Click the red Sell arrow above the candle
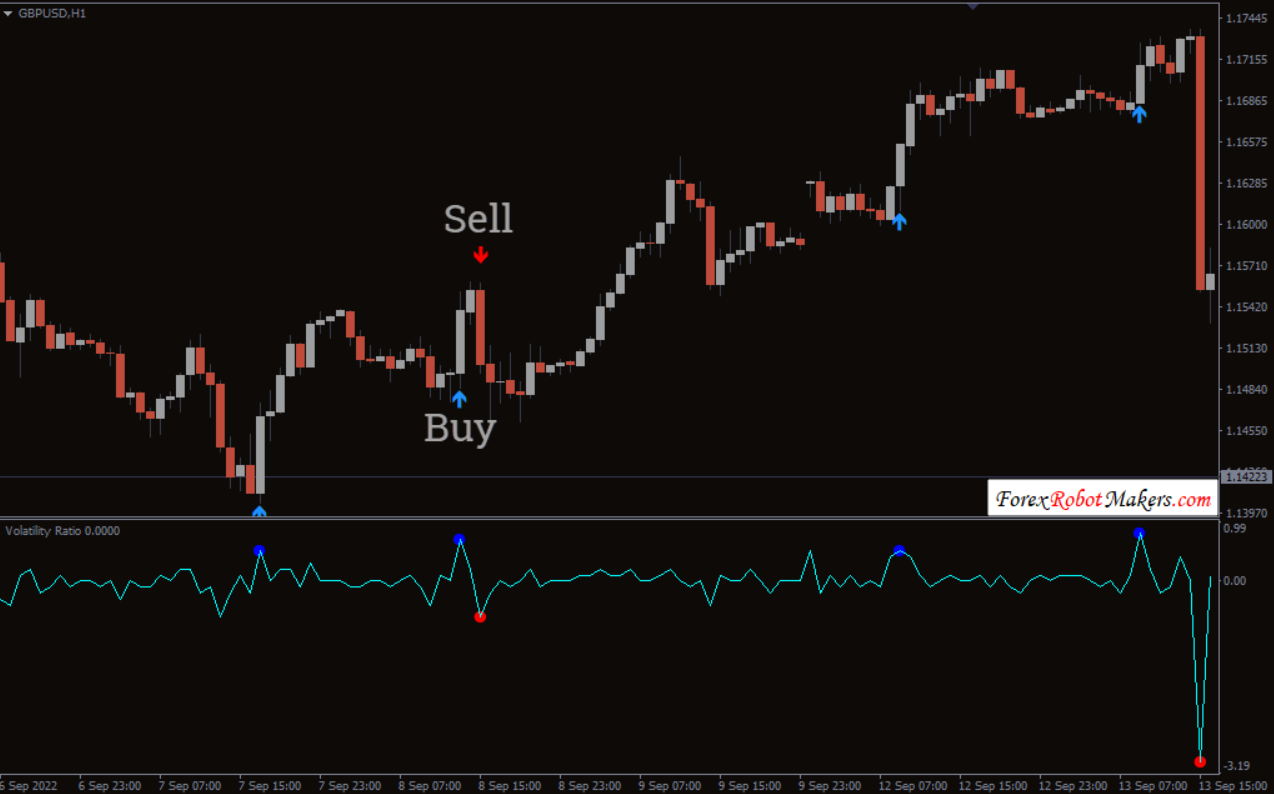Screen dimensions: 1274x794 481,254
